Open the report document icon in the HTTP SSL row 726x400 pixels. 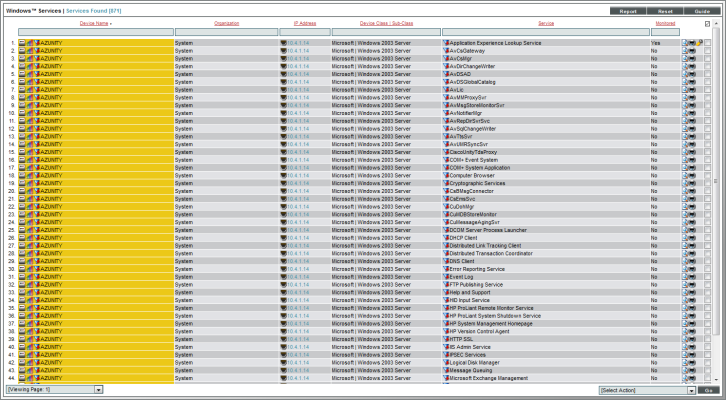(685, 339)
